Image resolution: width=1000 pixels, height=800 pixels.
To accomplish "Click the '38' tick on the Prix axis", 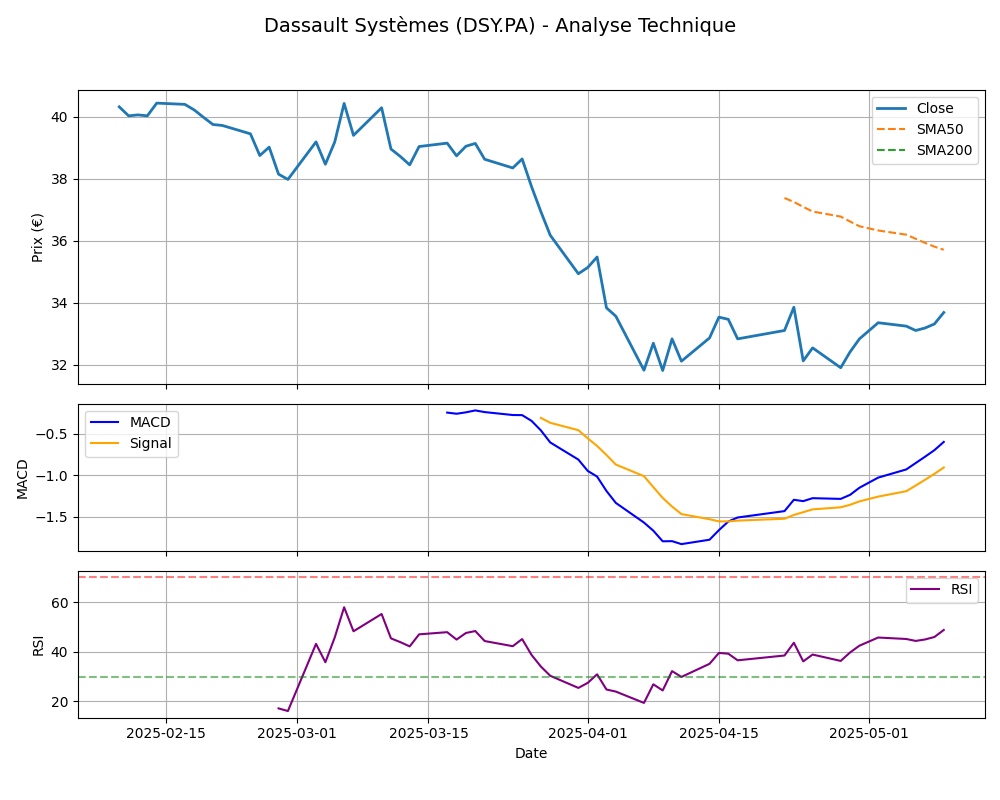I will [59, 180].
